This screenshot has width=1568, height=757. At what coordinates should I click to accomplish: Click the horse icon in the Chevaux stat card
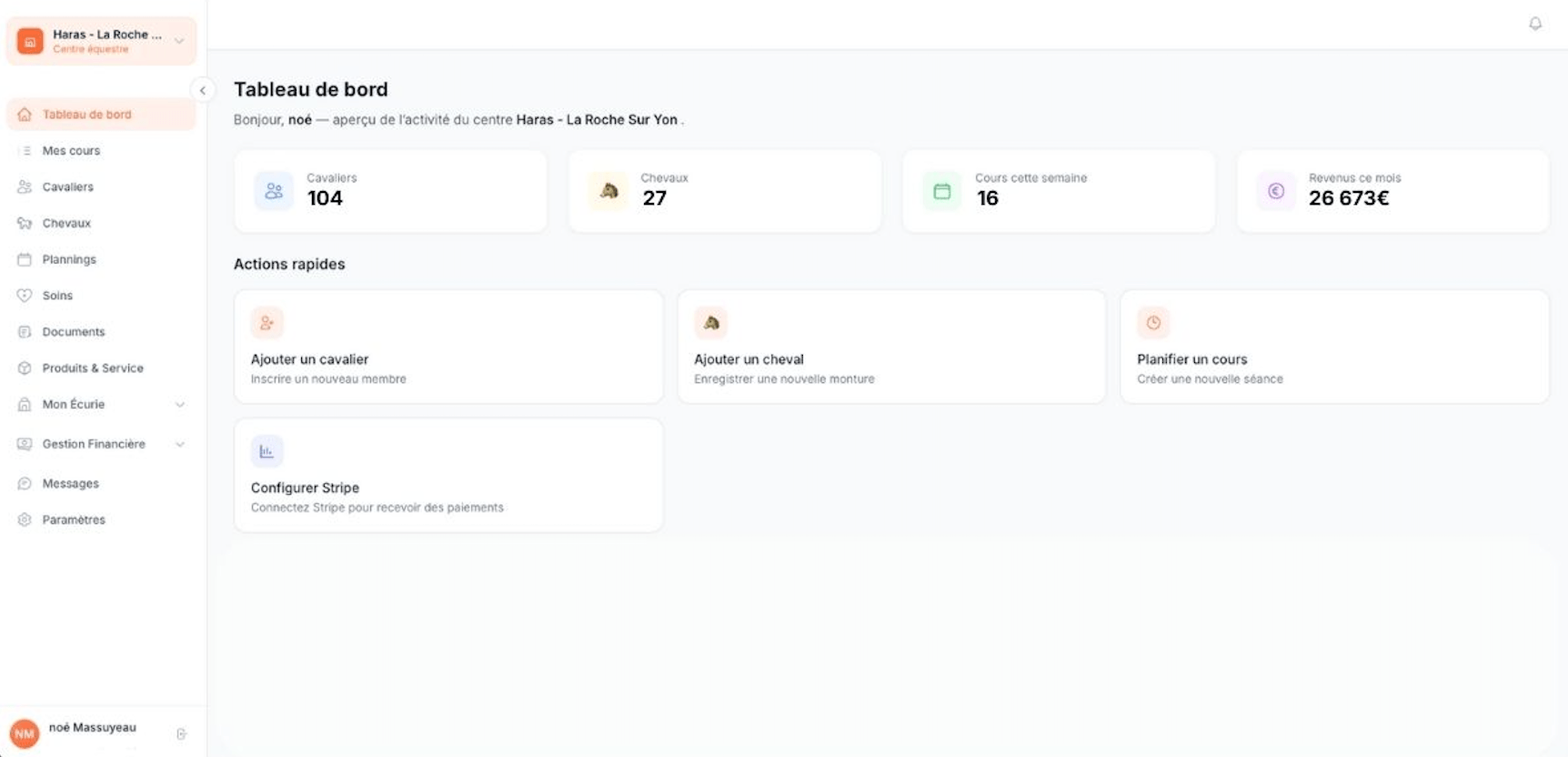pos(608,191)
